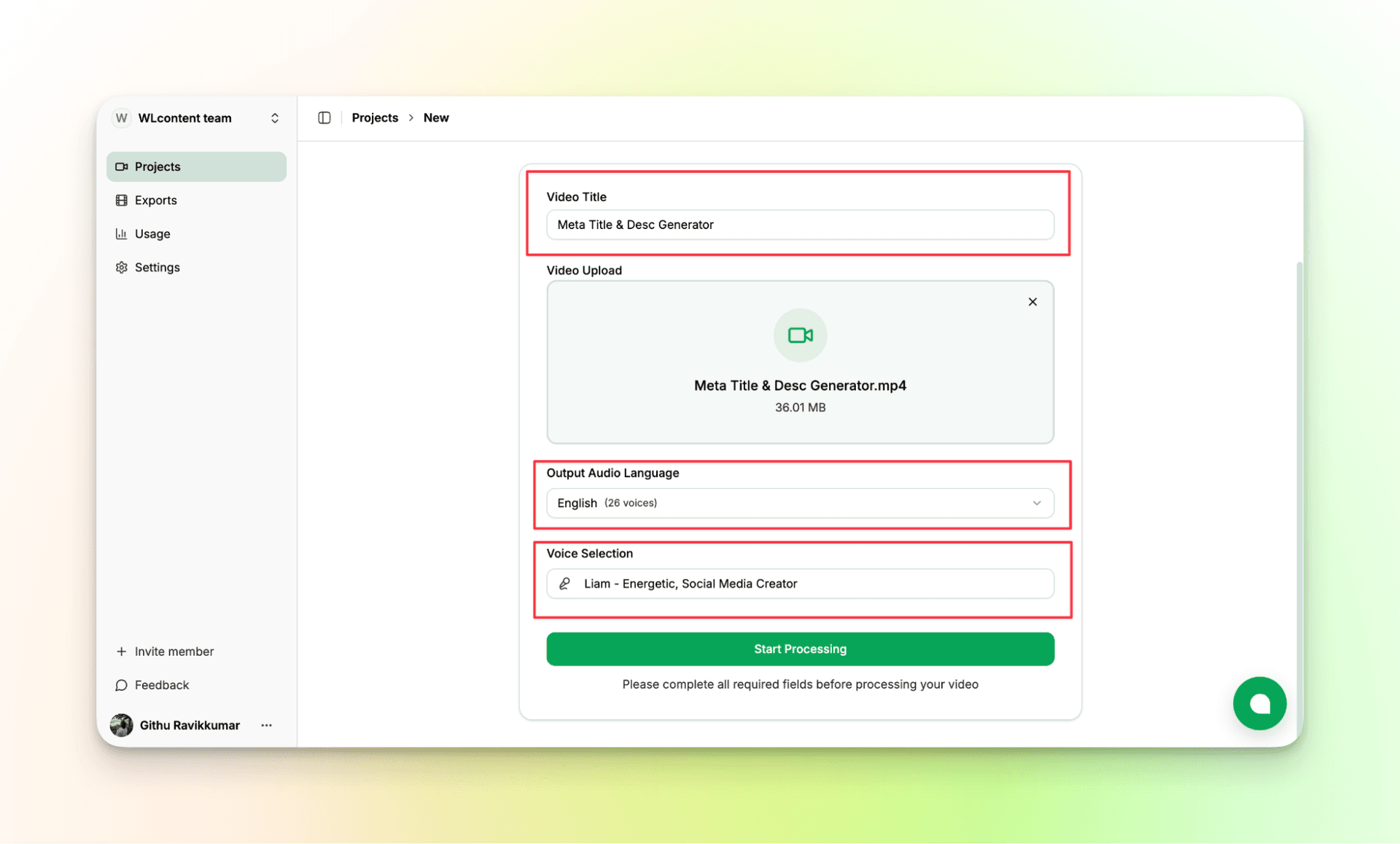Open Feedback via the speech bubble icon
Screen dimensions: 1400x844
(x=121, y=685)
